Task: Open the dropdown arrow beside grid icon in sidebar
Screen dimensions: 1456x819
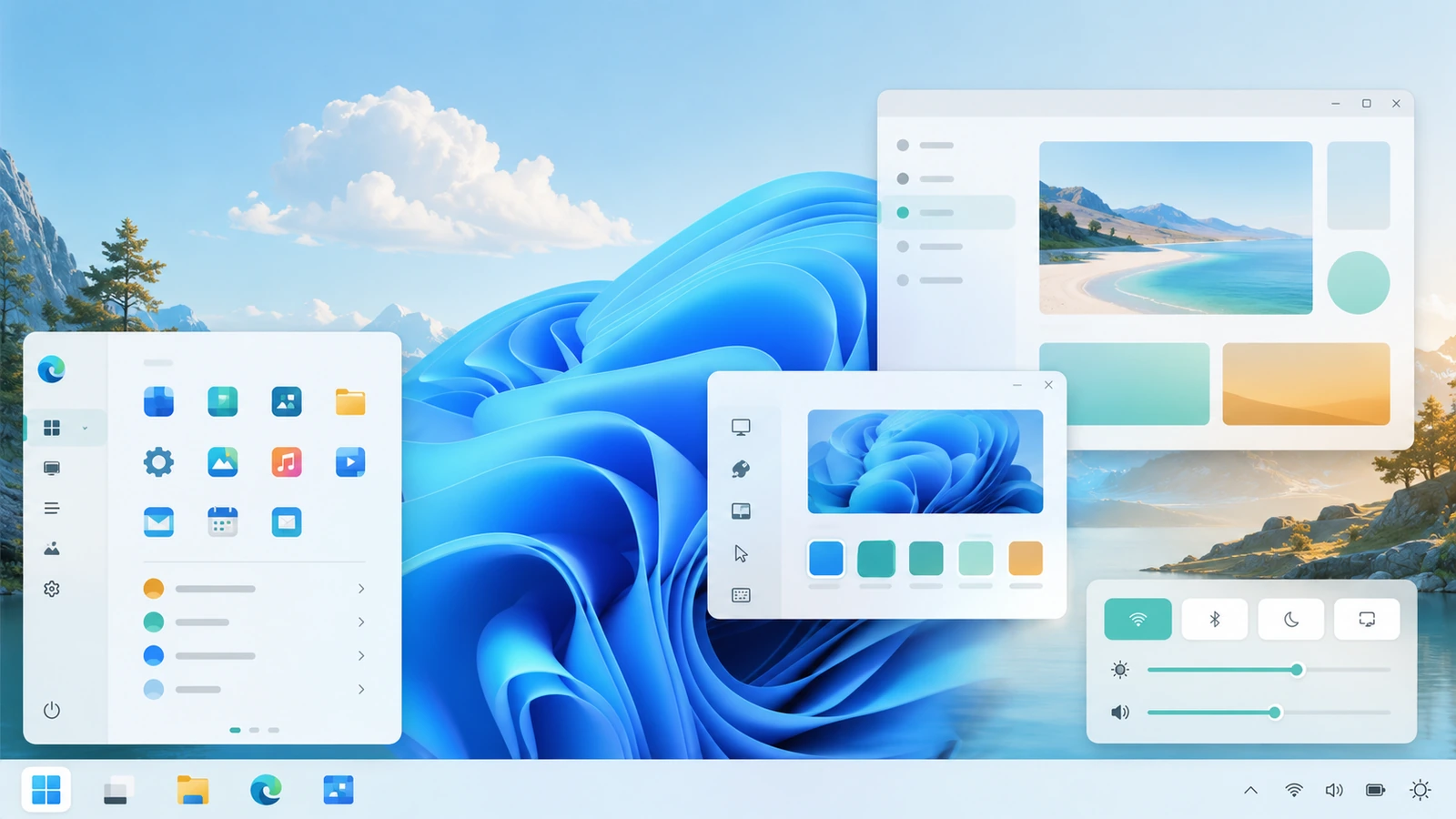Action: [86, 428]
